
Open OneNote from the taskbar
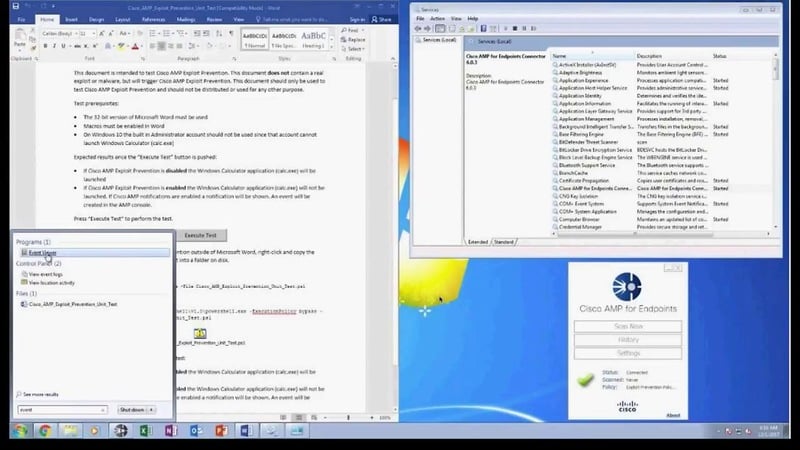point(170,431)
